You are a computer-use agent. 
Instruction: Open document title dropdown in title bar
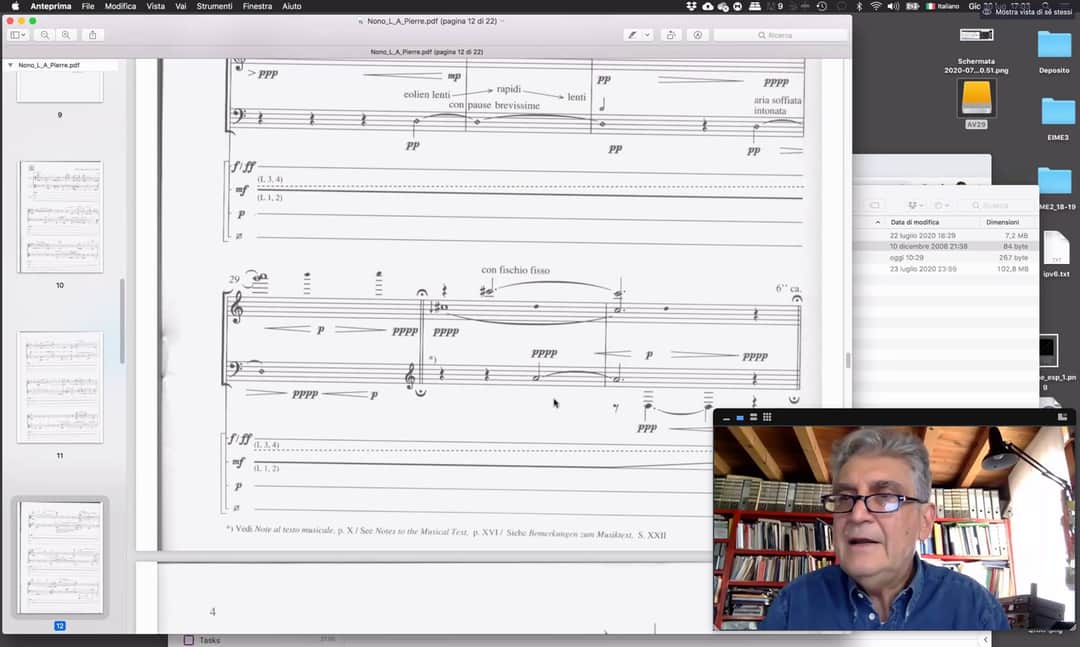502,21
